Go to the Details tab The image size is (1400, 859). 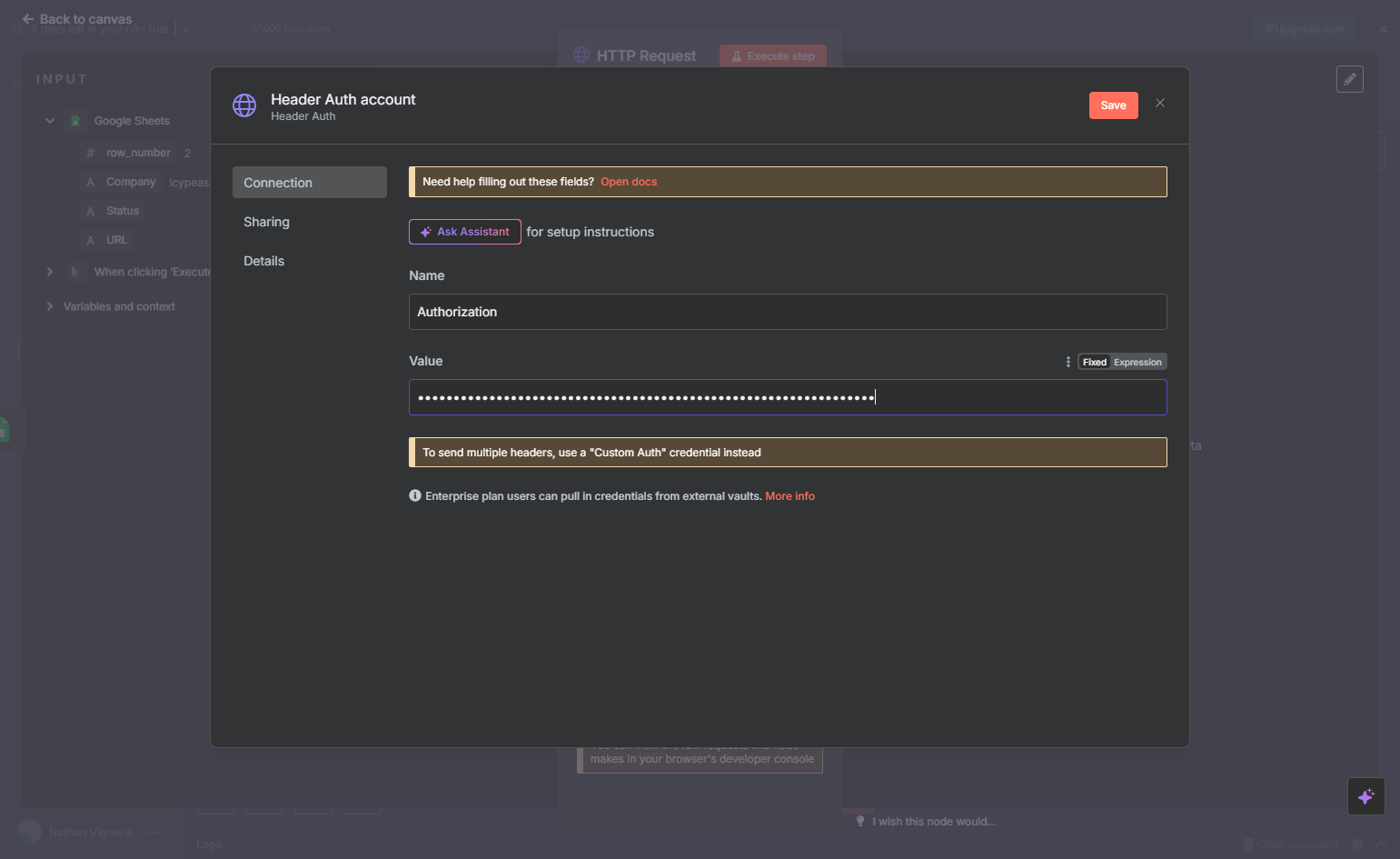[x=310, y=261]
